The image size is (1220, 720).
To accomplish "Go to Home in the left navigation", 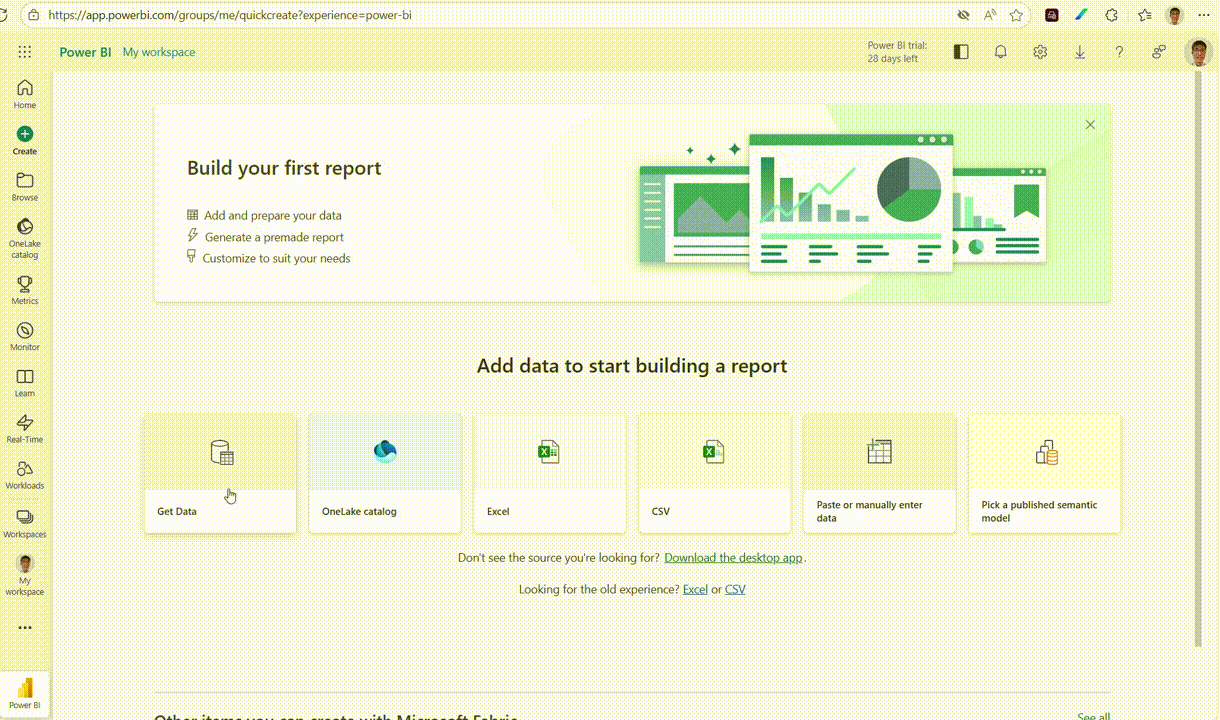I will click(25, 94).
